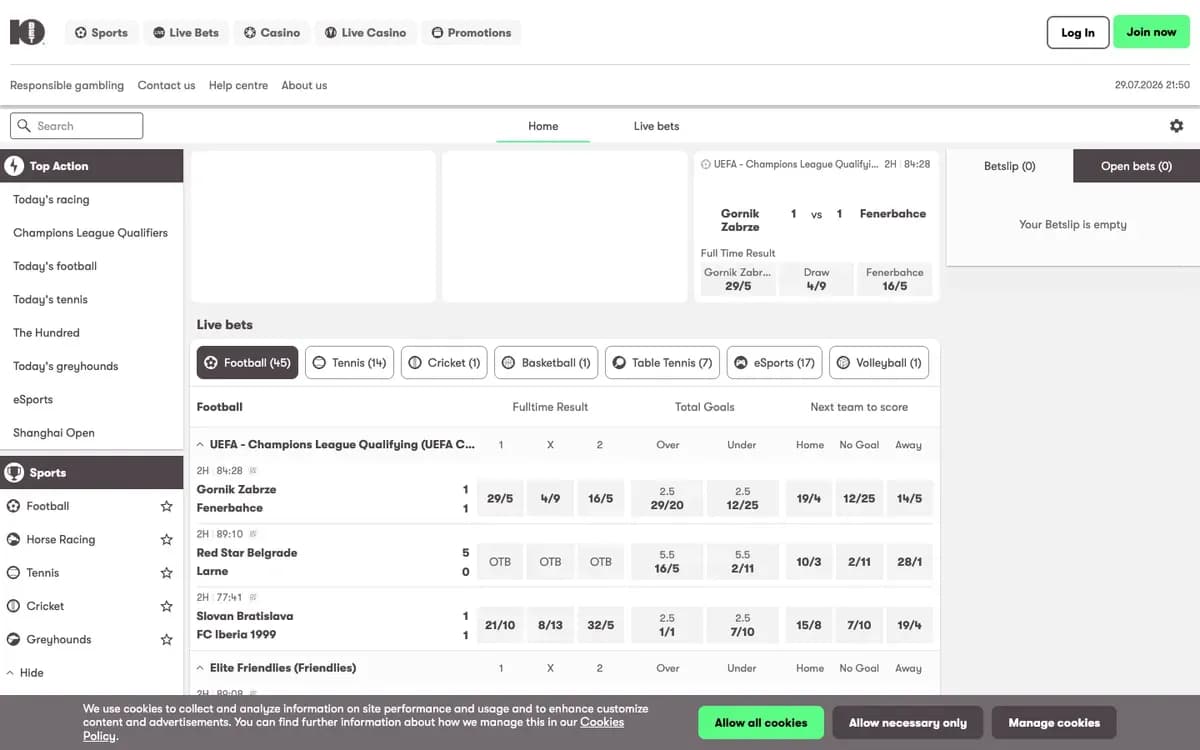Favorite Horse Racing with its star icon

coord(167,539)
